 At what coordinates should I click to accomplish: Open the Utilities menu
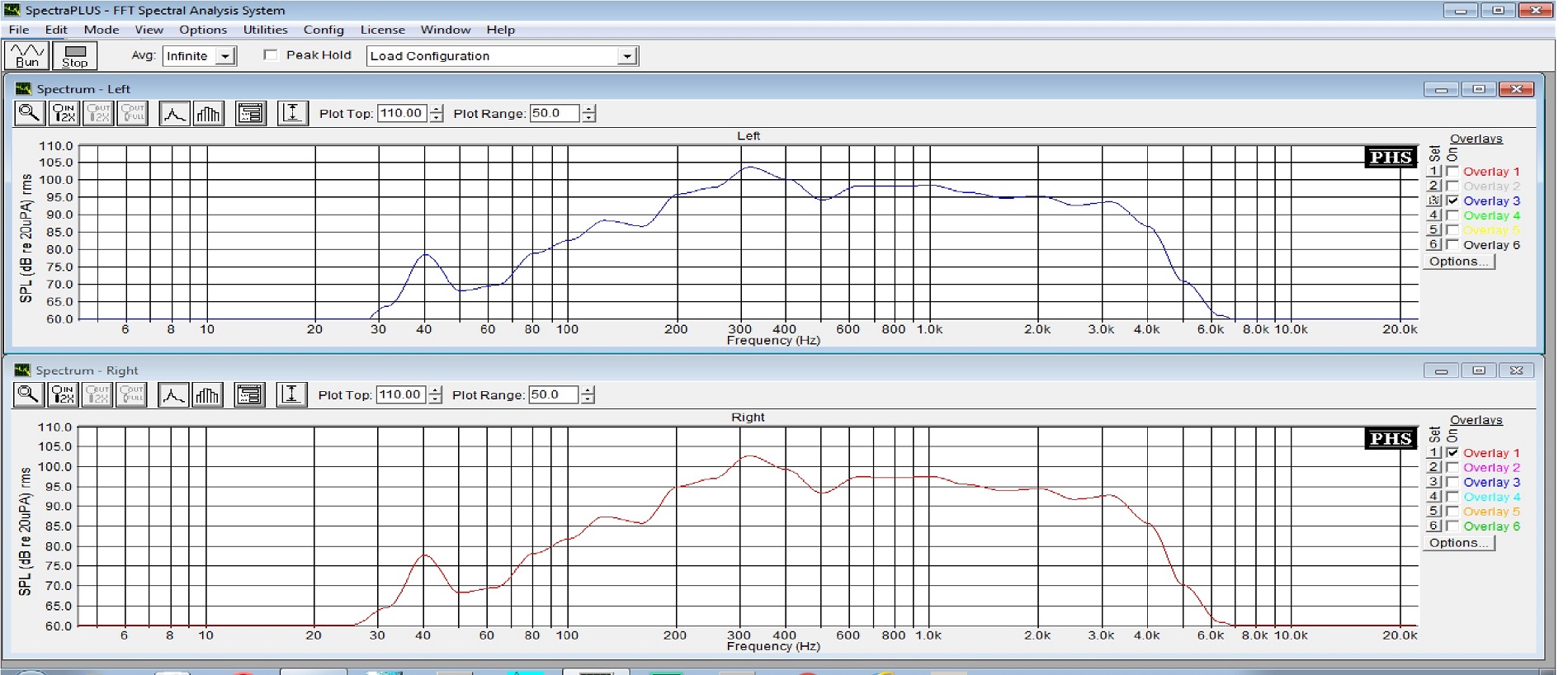(x=265, y=30)
